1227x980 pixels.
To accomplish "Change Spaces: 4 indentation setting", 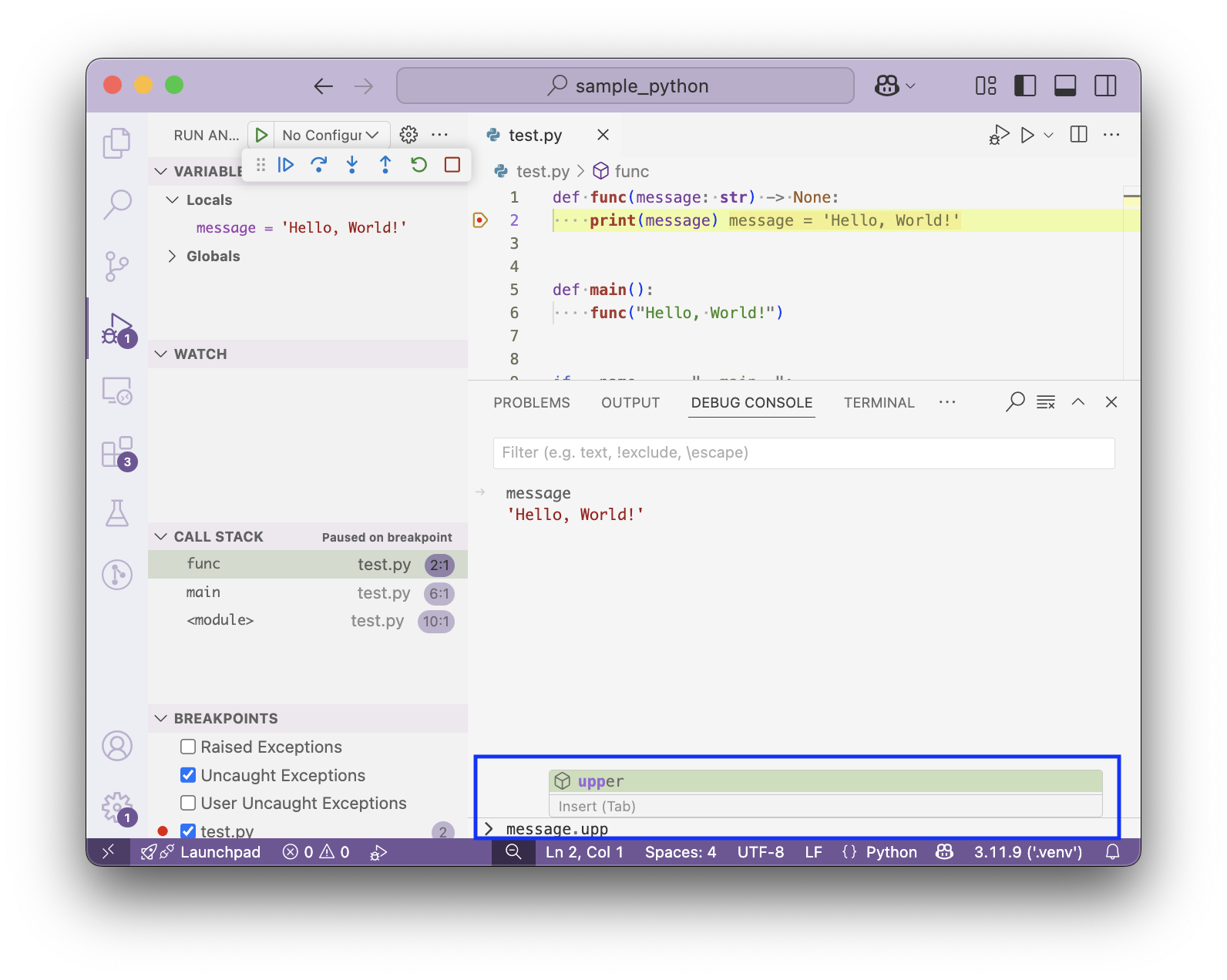I will coord(681,852).
